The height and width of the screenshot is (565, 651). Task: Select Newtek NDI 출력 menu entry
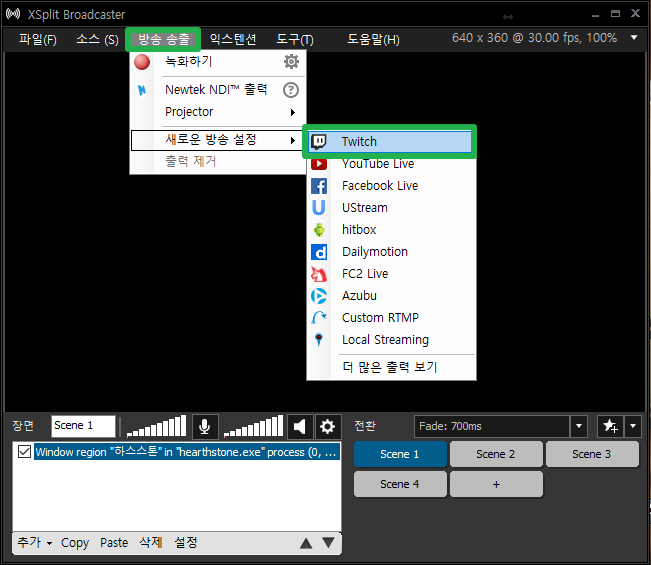point(218,90)
